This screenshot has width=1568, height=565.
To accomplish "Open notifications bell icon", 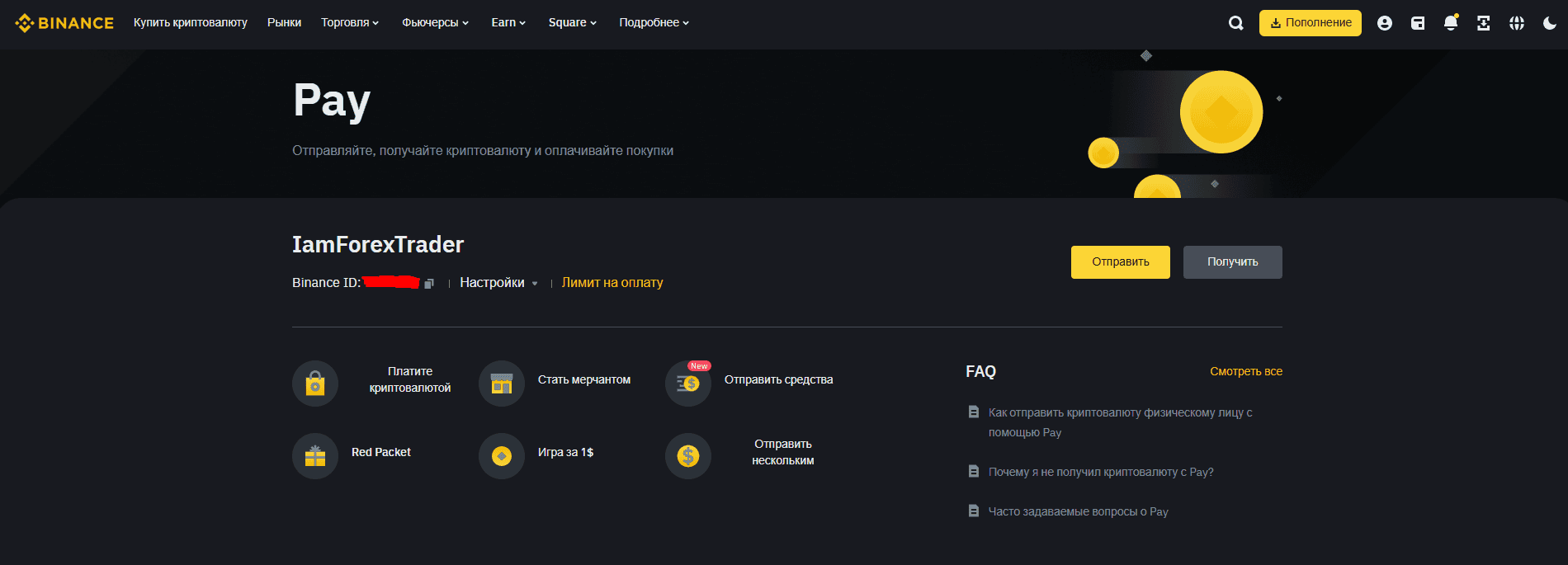I will [1451, 23].
